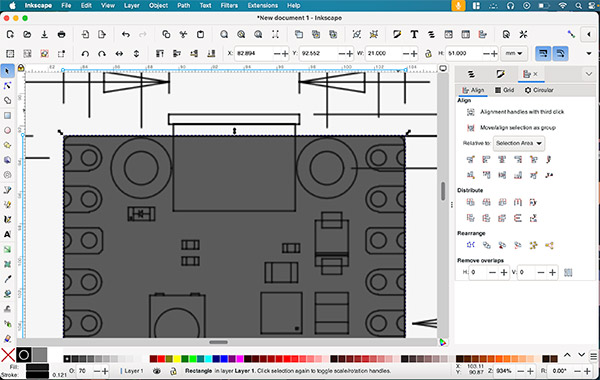
Task: Close the Align and Distribute dock tab
Action: [x=535, y=74]
